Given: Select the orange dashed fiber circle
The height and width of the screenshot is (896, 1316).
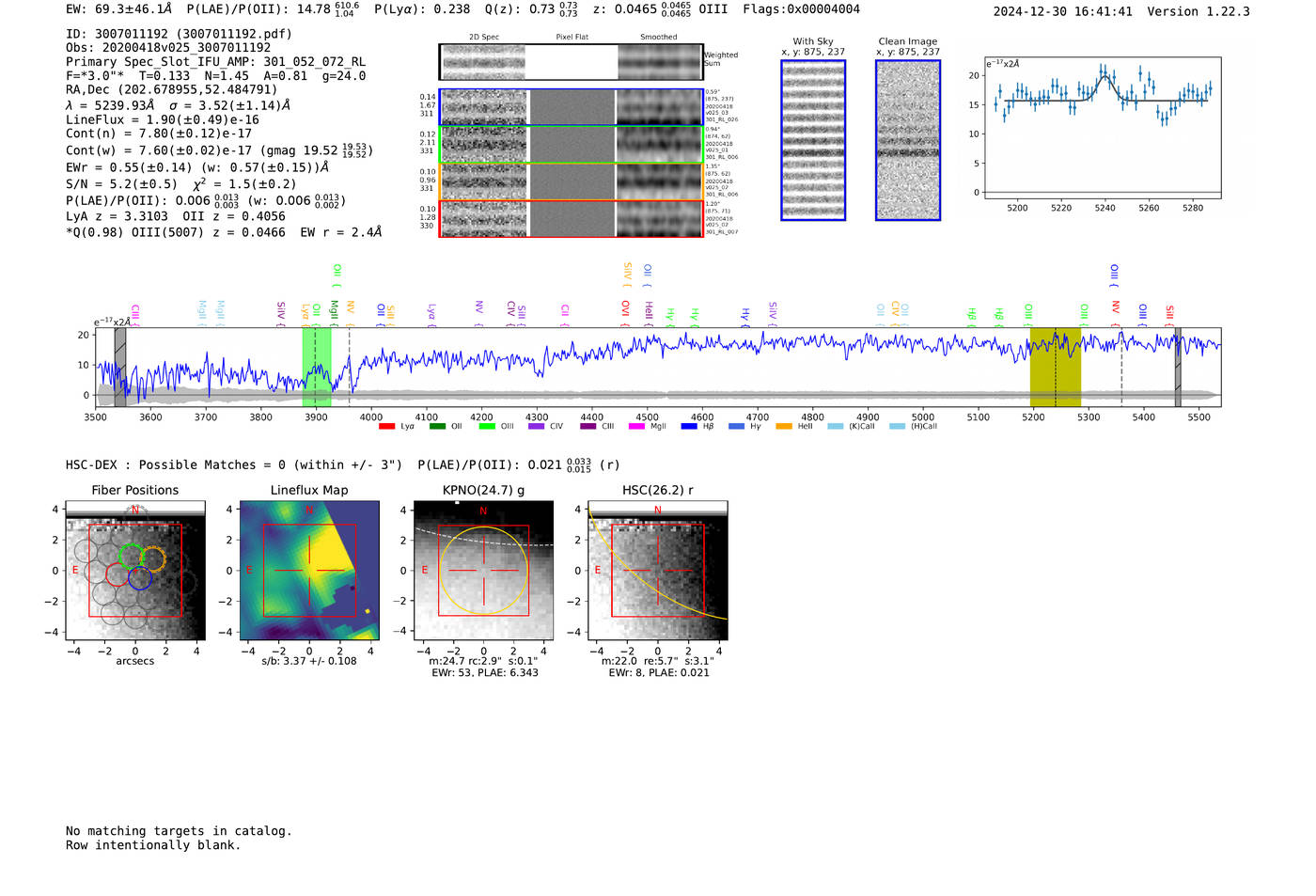Looking at the screenshot, I should [x=152, y=558].
